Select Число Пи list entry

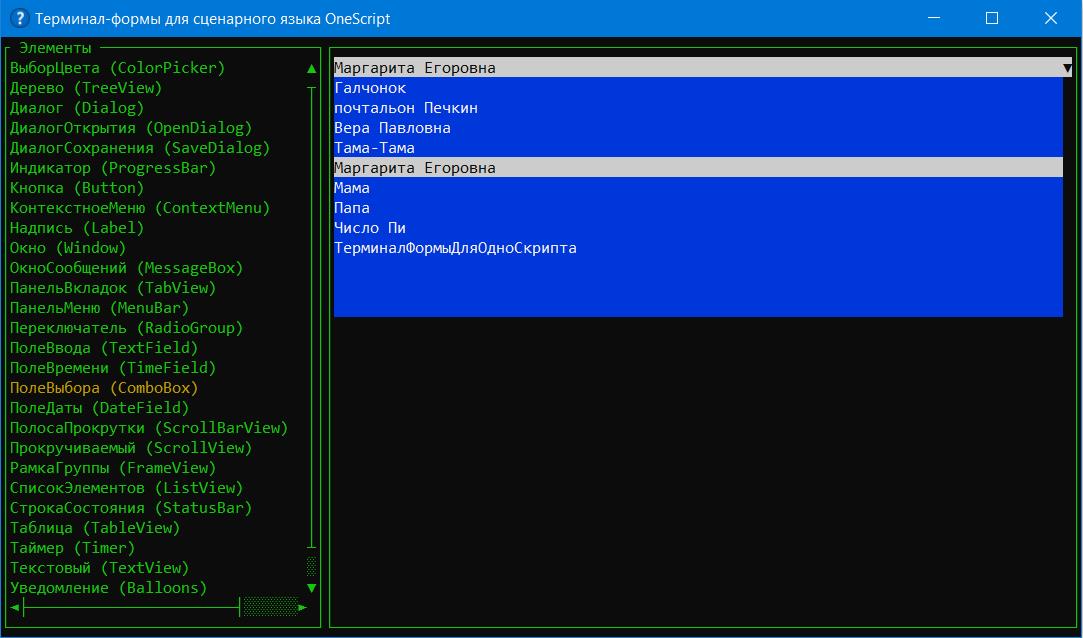click(x=369, y=228)
